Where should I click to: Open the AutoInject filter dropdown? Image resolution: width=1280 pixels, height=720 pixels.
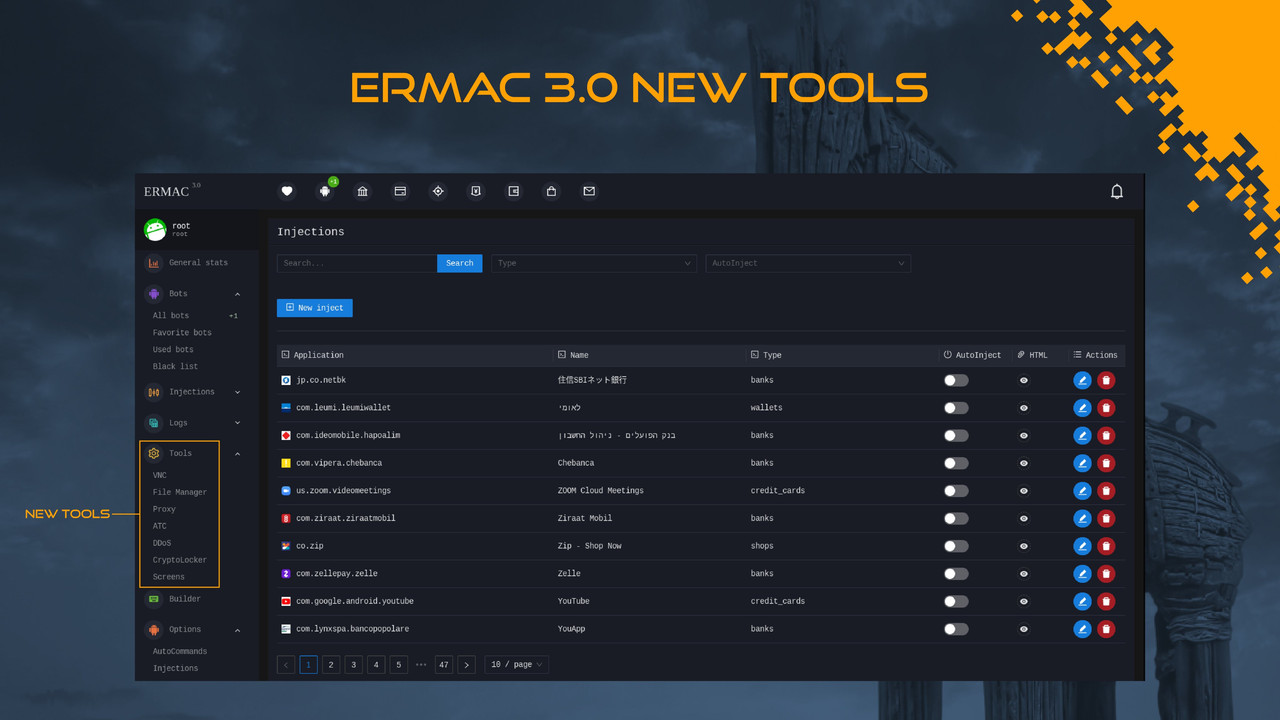[808, 263]
